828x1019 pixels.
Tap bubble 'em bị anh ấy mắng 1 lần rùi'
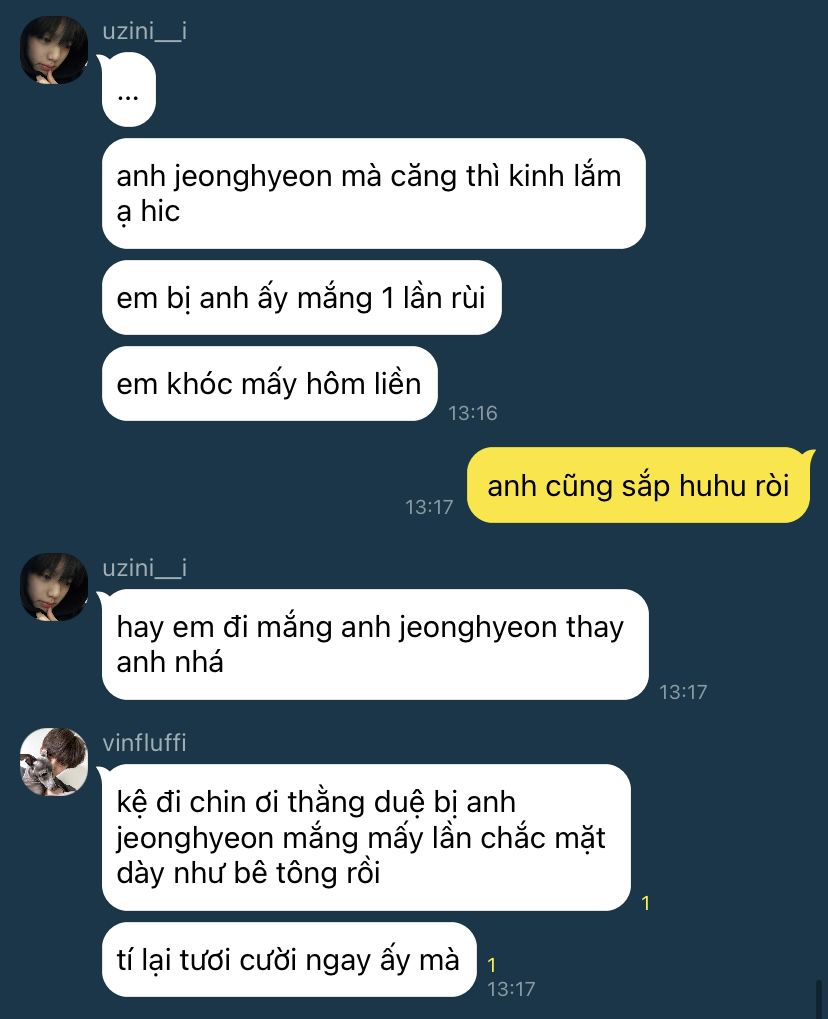(x=302, y=298)
